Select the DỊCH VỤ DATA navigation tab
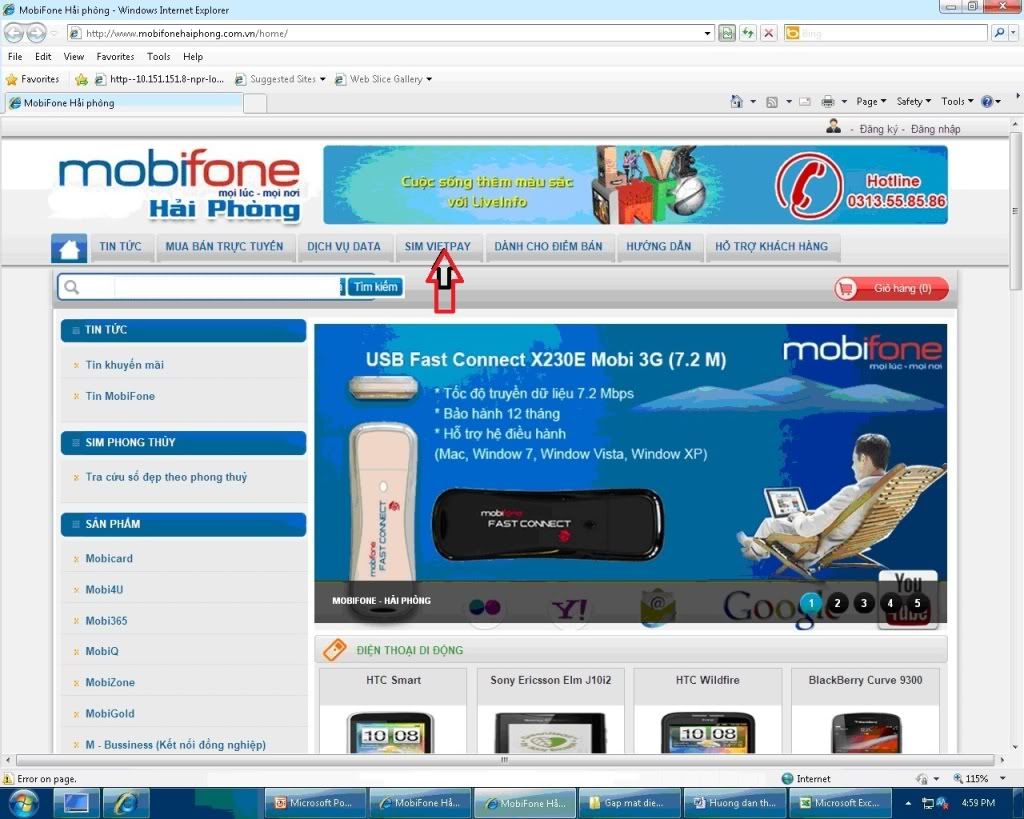 coord(344,247)
